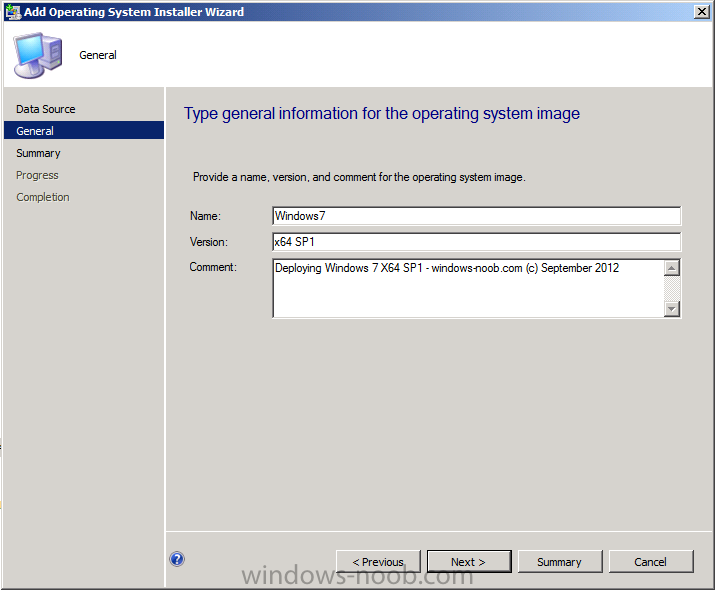Select the Completion step in sidebar
The height and width of the screenshot is (590, 715).
(43, 197)
